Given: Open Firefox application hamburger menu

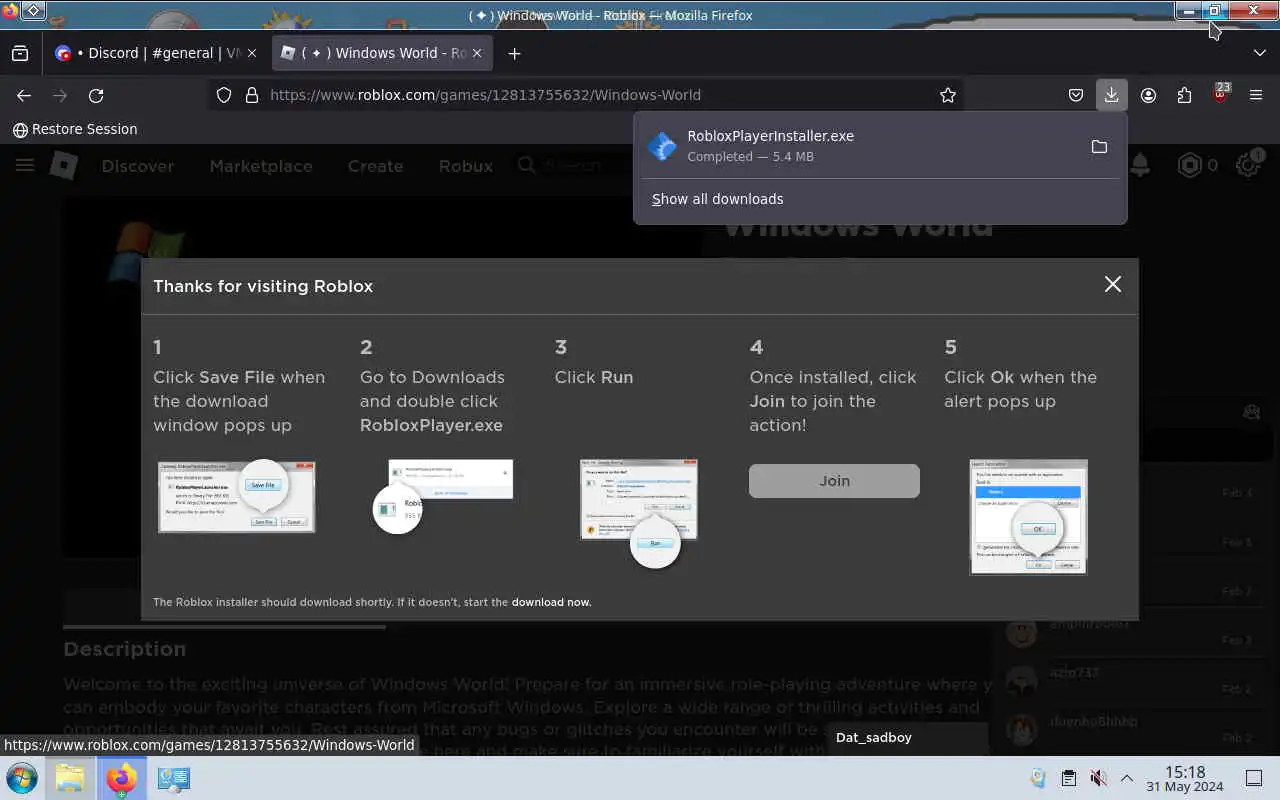Looking at the screenshot, I should (x=1256, y=95).
